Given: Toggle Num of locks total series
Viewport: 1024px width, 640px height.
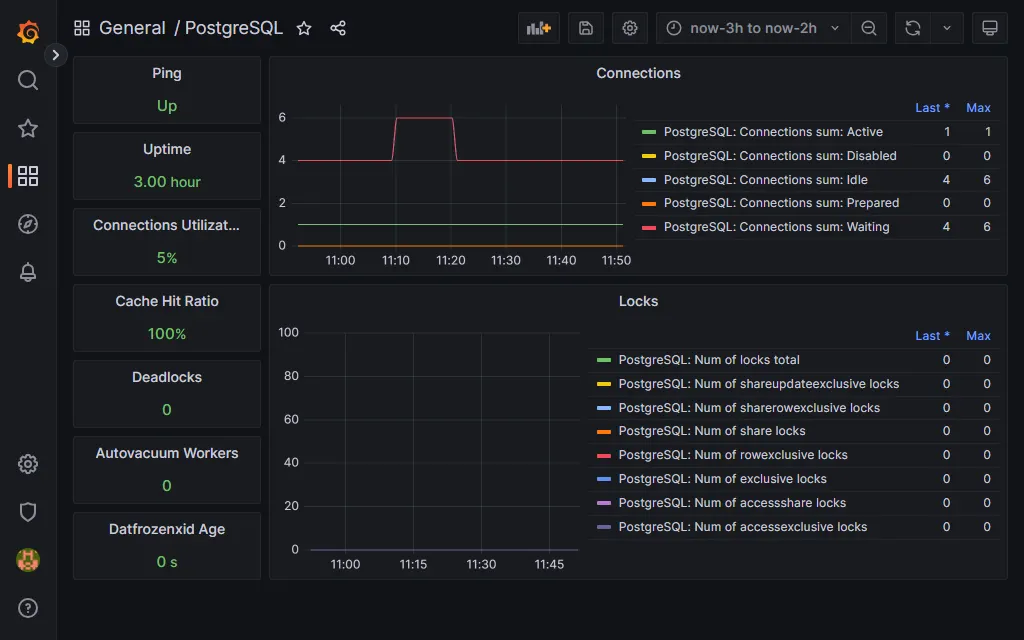Looking at the screenshot, I should (709, 360).
